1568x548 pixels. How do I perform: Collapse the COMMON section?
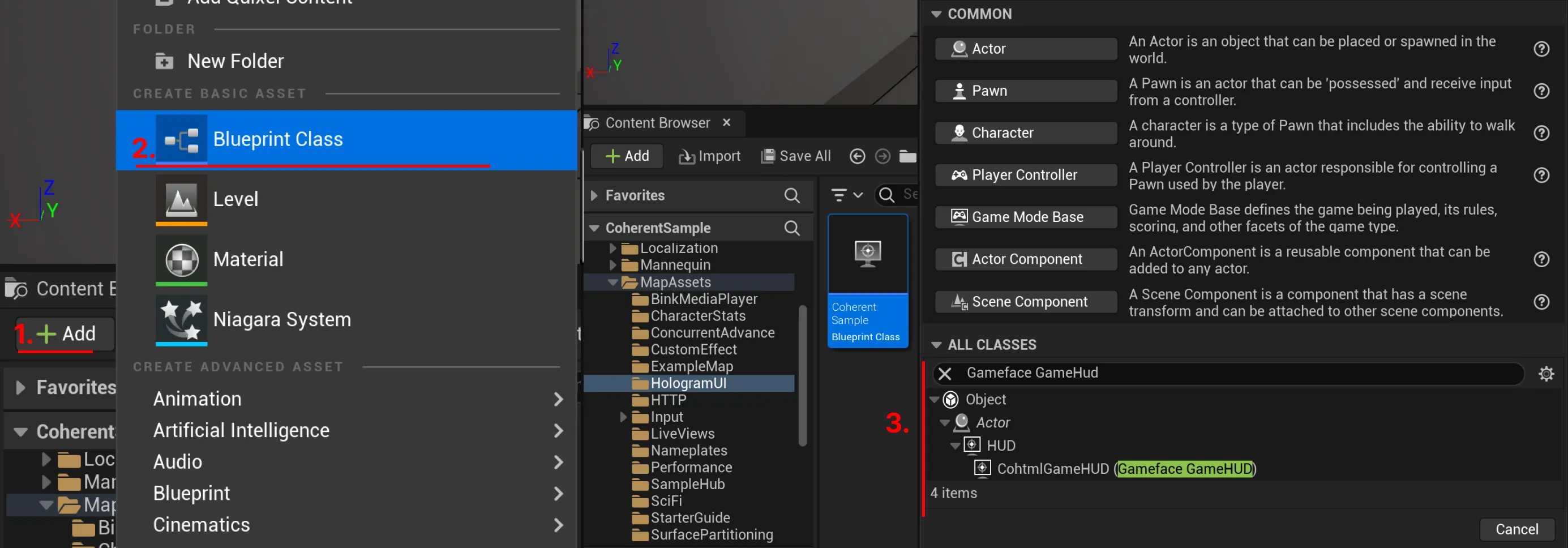point(936,14)
